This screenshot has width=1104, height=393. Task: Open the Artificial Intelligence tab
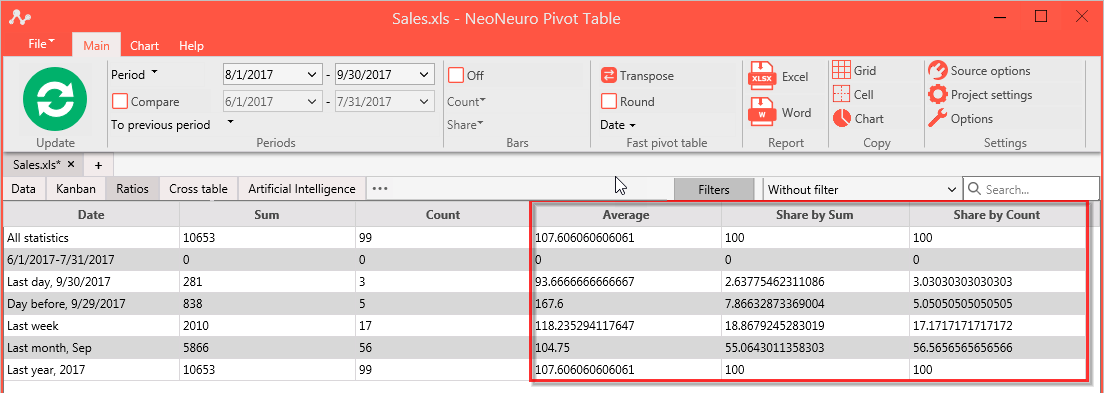pyautogui.click(x=302, y=189)
